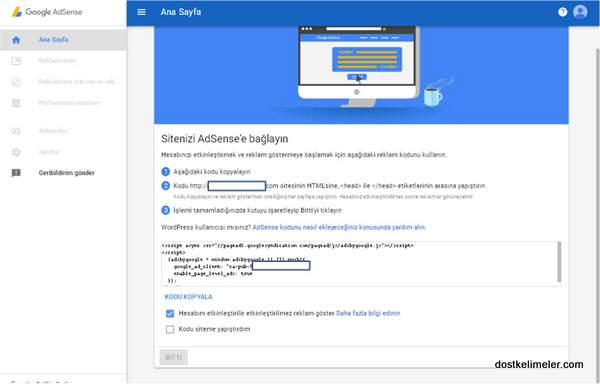Click the scrollbar of the code box
The width and height of the screenshot is (600, 384).
click(x=559, y=262)
